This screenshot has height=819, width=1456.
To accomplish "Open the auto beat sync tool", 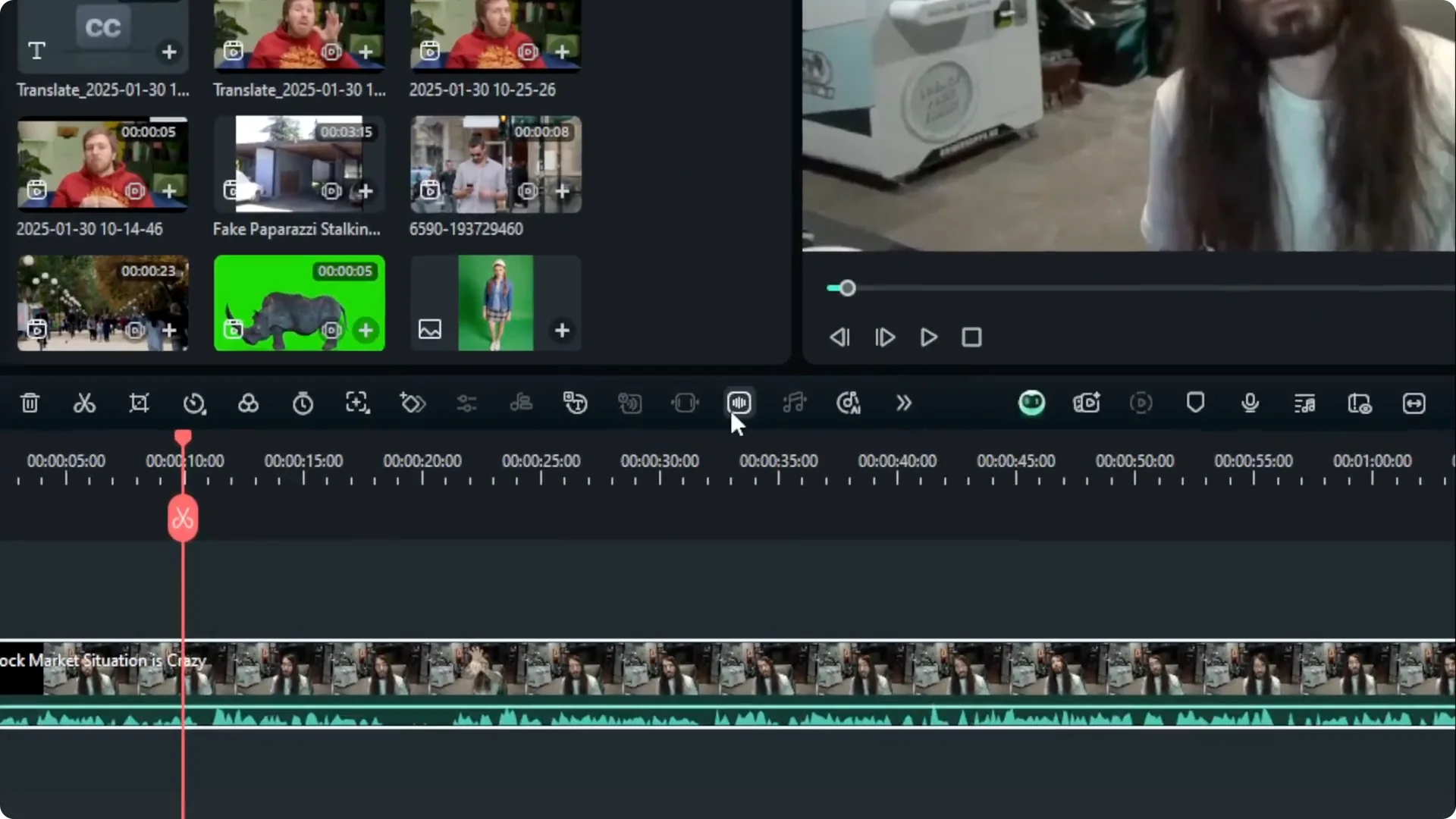I will pyautogui.click(x=794, y=403).
